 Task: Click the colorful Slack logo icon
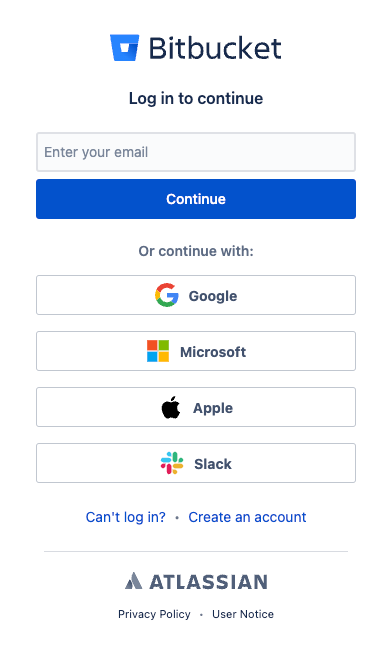(x=172, y=463)
